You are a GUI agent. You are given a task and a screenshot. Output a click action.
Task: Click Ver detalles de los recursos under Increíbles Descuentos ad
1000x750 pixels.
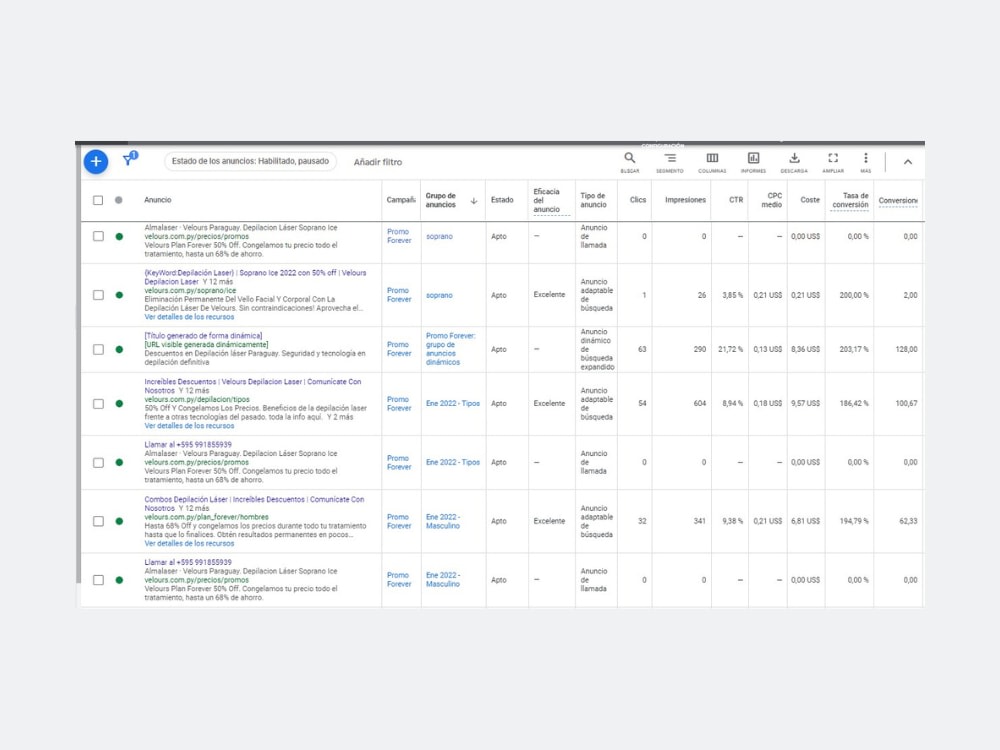189,426
